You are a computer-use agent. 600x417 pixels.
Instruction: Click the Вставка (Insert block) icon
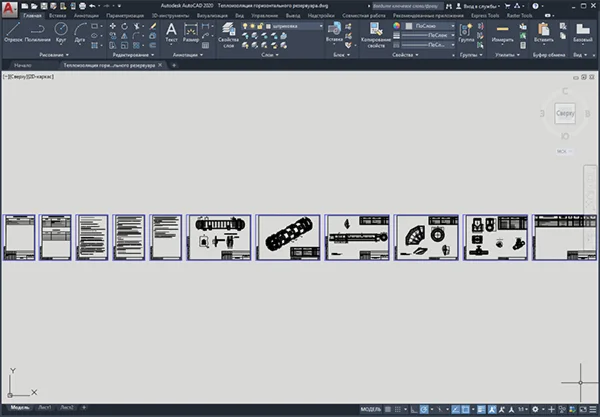[x=334, y=32]
